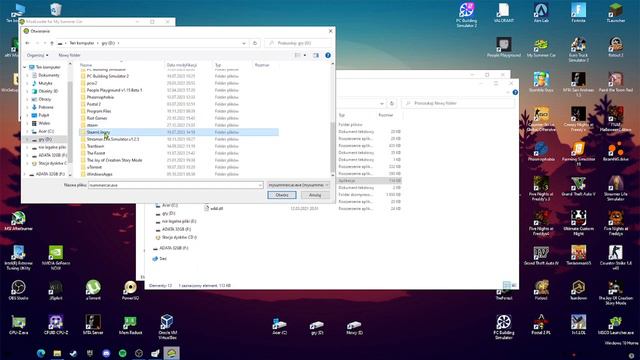
Task: Select the Teardown folder
Action: (95, 146)
